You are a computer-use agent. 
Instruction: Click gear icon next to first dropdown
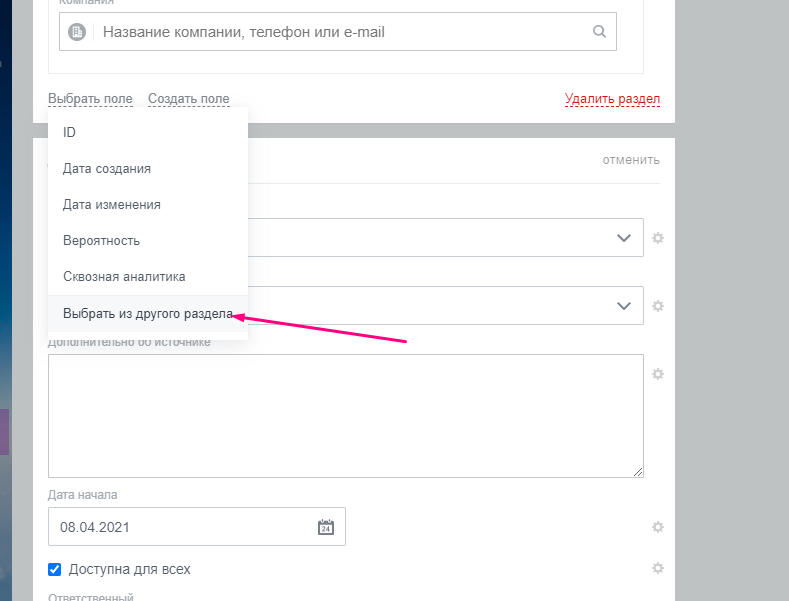pyautogui.click(x=658, y=238)
